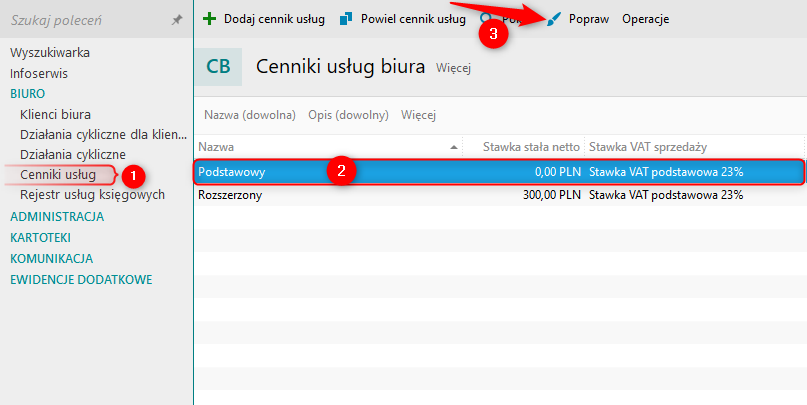Open Działania cykliczne in sidebar
This screenshot has height=405, width=807.
tap(73, 154)
